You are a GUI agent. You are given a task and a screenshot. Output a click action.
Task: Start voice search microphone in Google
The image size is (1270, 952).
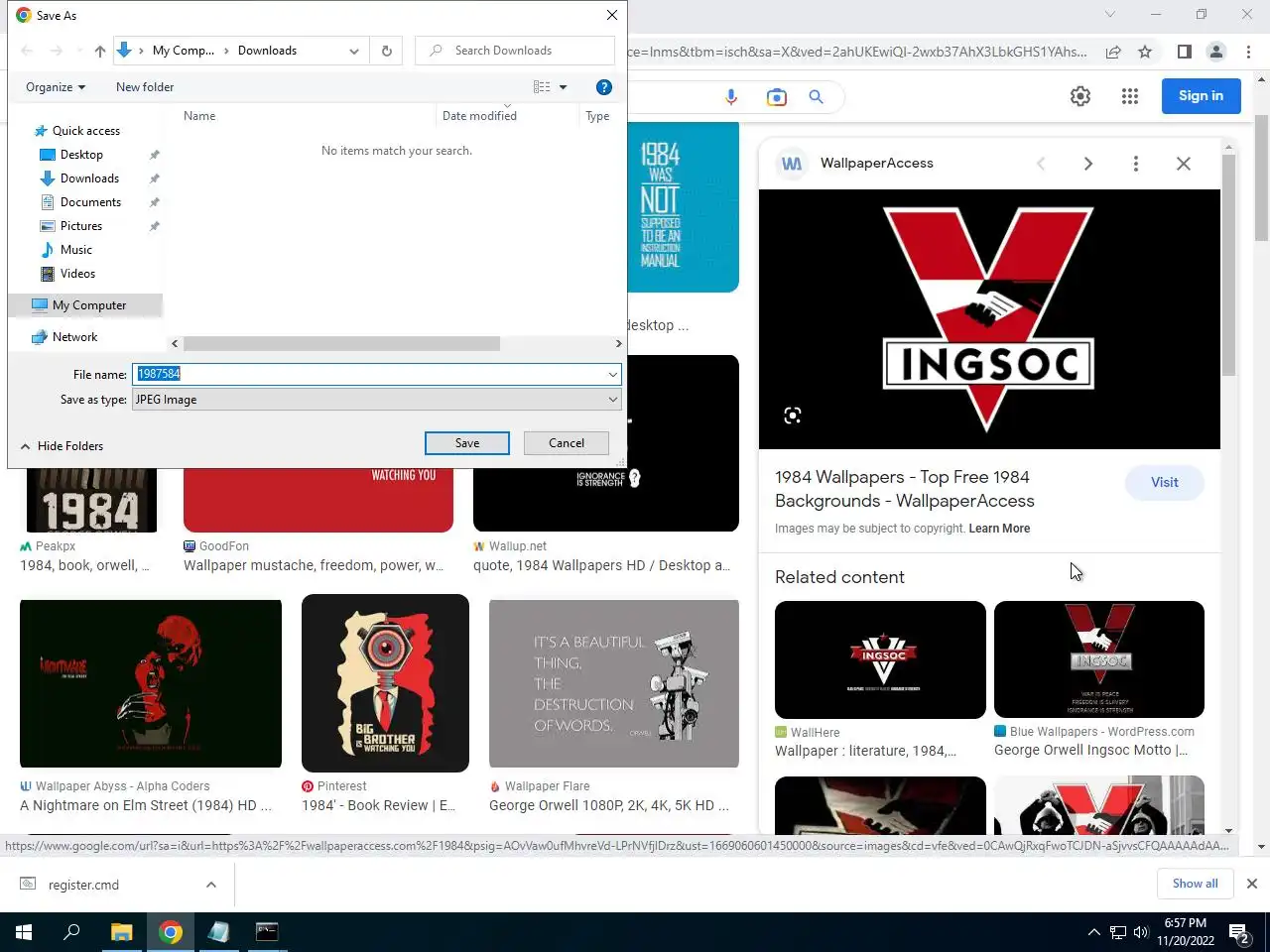[731, 96]
